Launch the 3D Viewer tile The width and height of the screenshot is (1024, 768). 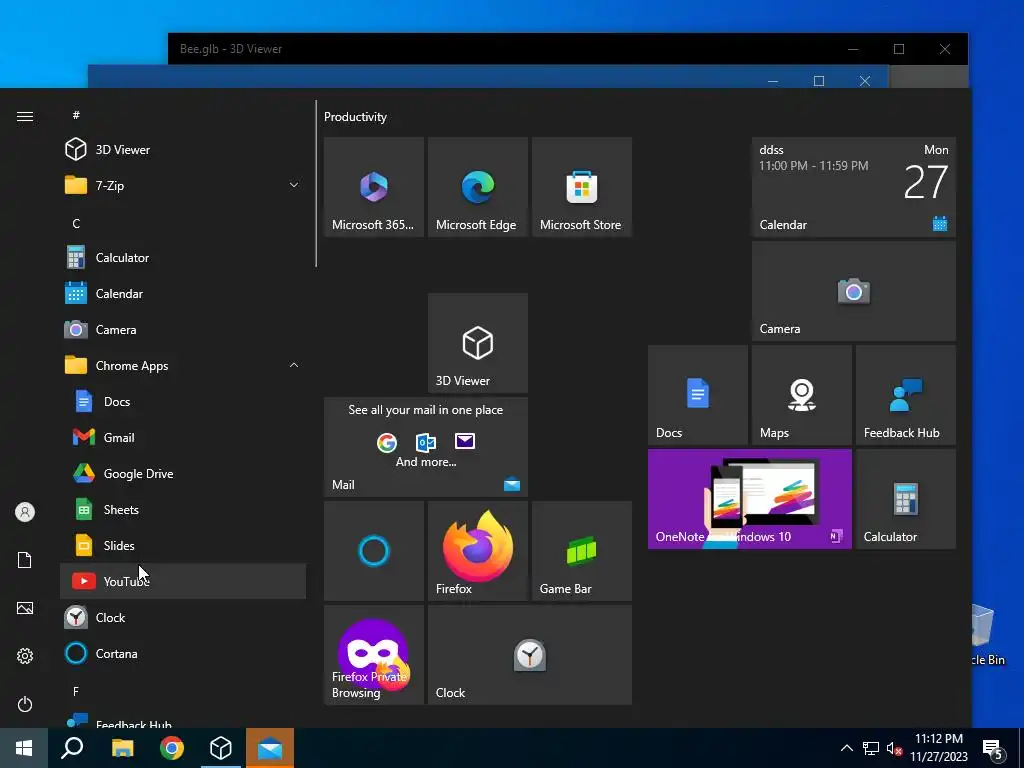coord(477,343)
